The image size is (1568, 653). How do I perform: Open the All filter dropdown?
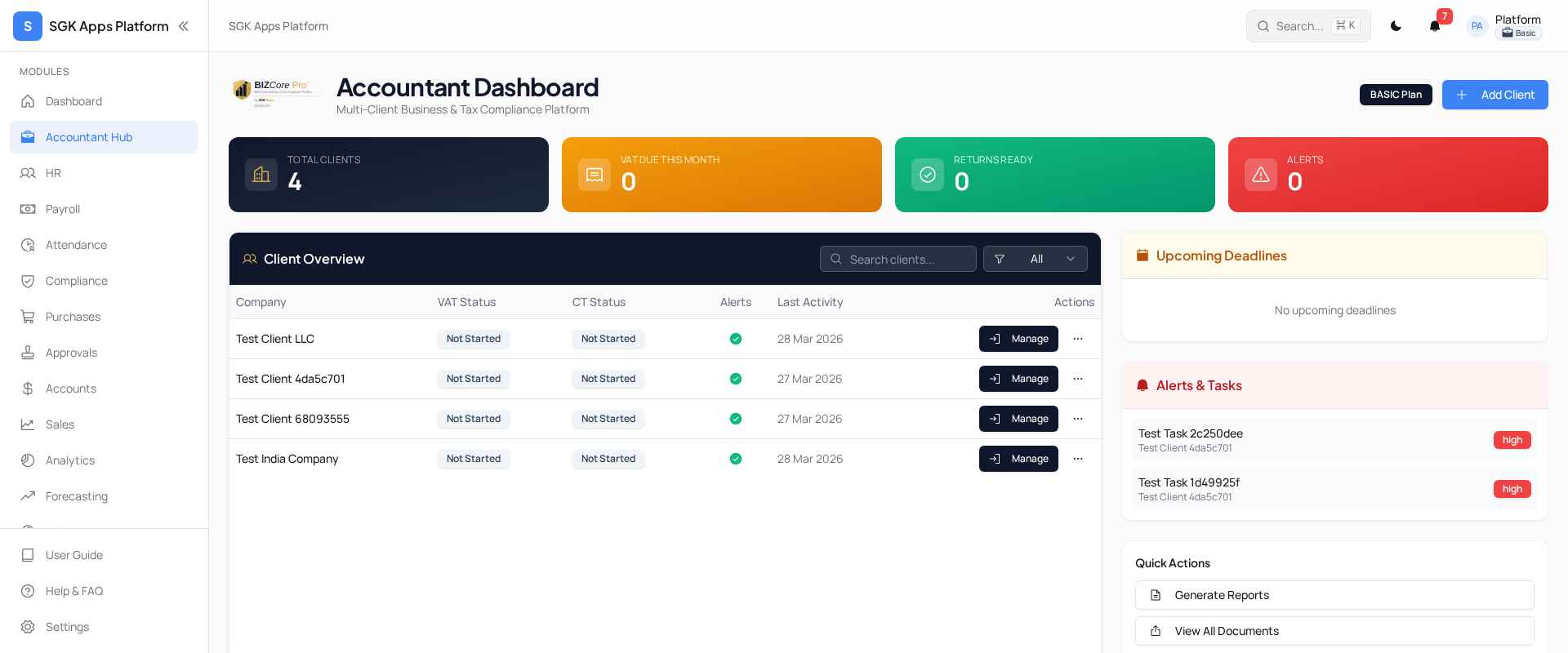coord(1036,259)
